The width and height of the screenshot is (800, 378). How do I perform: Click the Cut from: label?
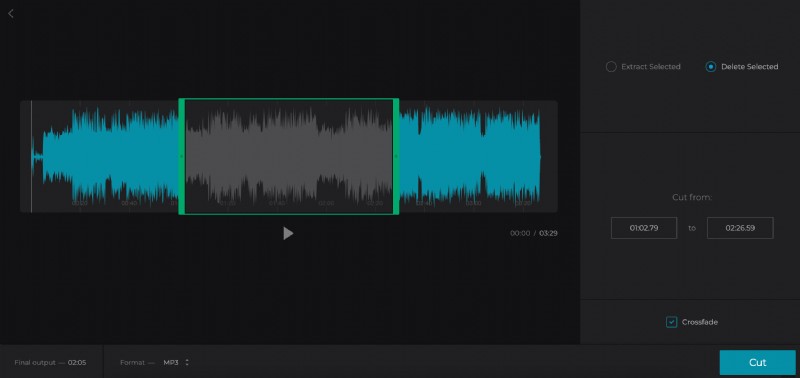[692, 197]
